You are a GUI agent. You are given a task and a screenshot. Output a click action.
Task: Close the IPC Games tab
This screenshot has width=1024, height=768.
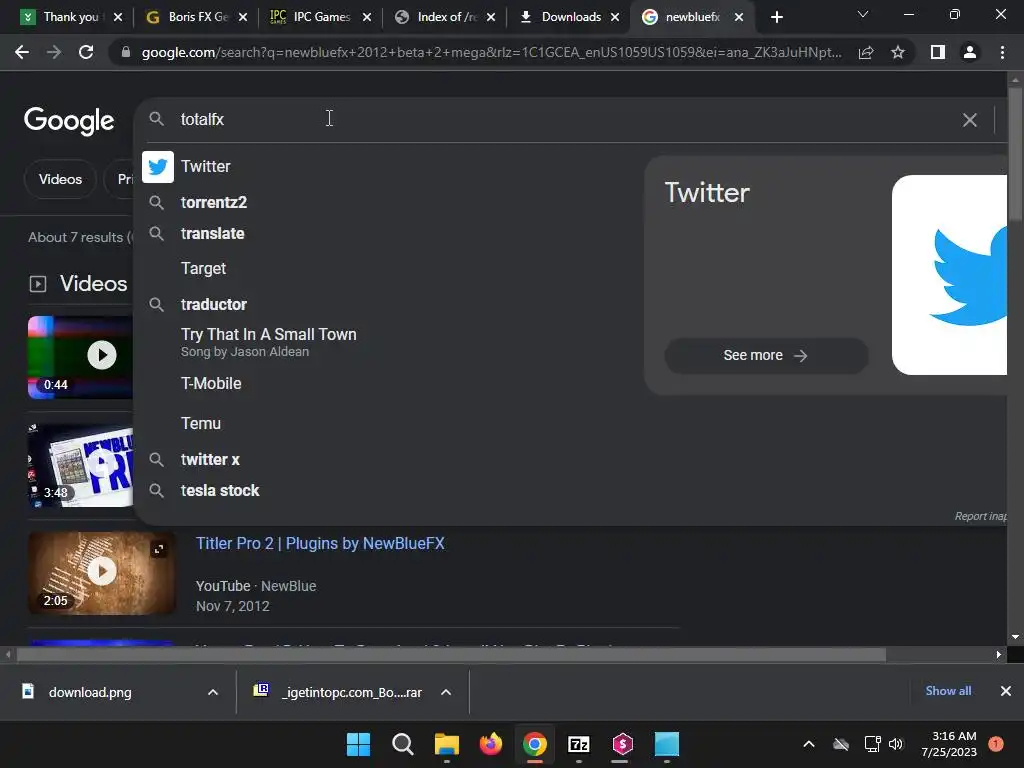(x=367, y=17)
